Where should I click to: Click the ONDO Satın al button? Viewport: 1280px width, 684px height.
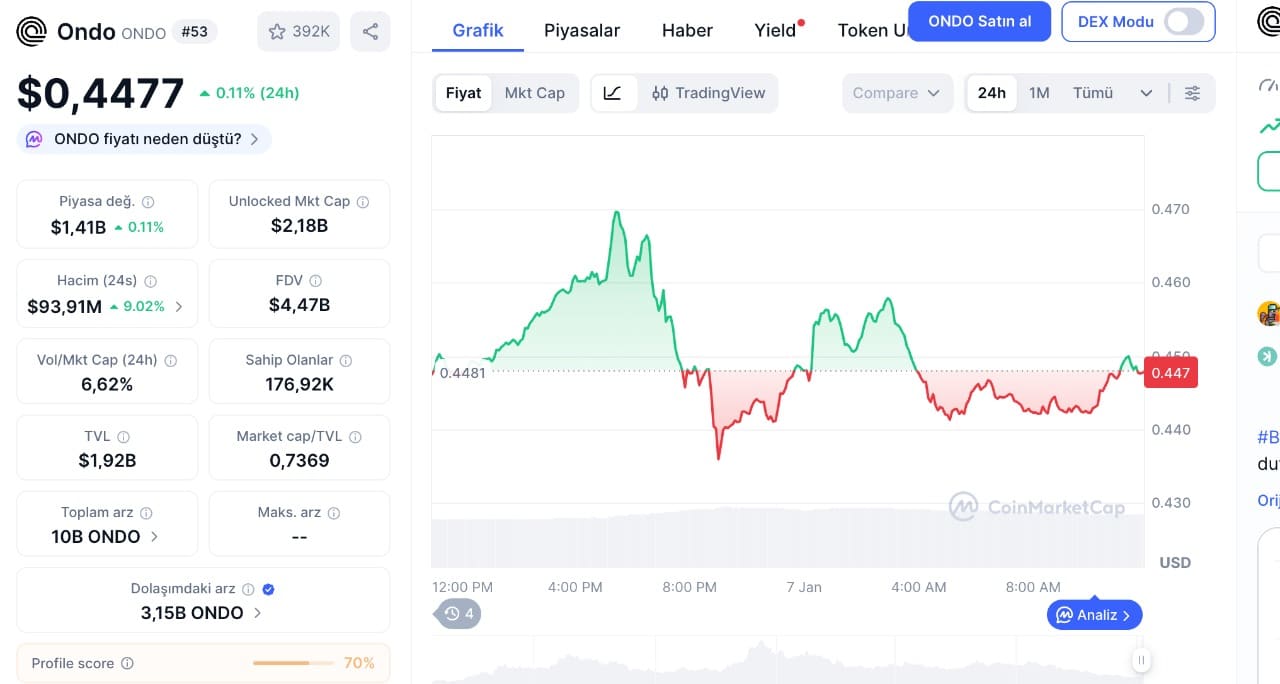click(979, 21)
